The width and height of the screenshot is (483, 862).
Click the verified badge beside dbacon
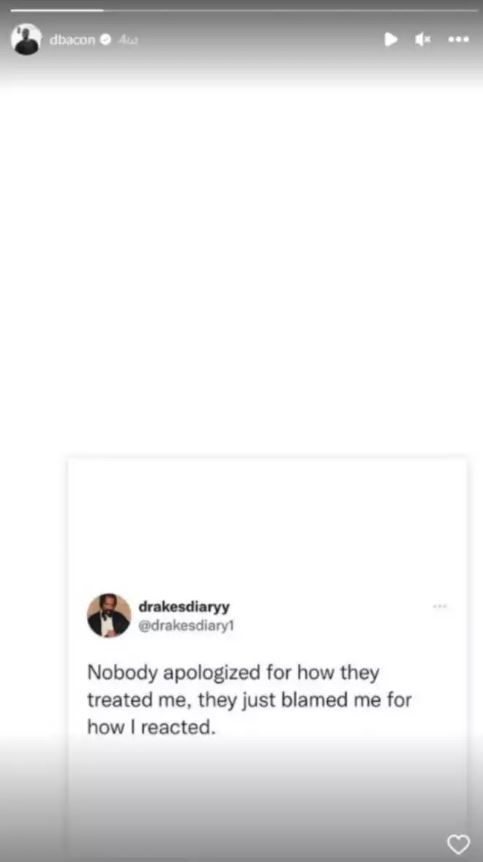(106, 40)
